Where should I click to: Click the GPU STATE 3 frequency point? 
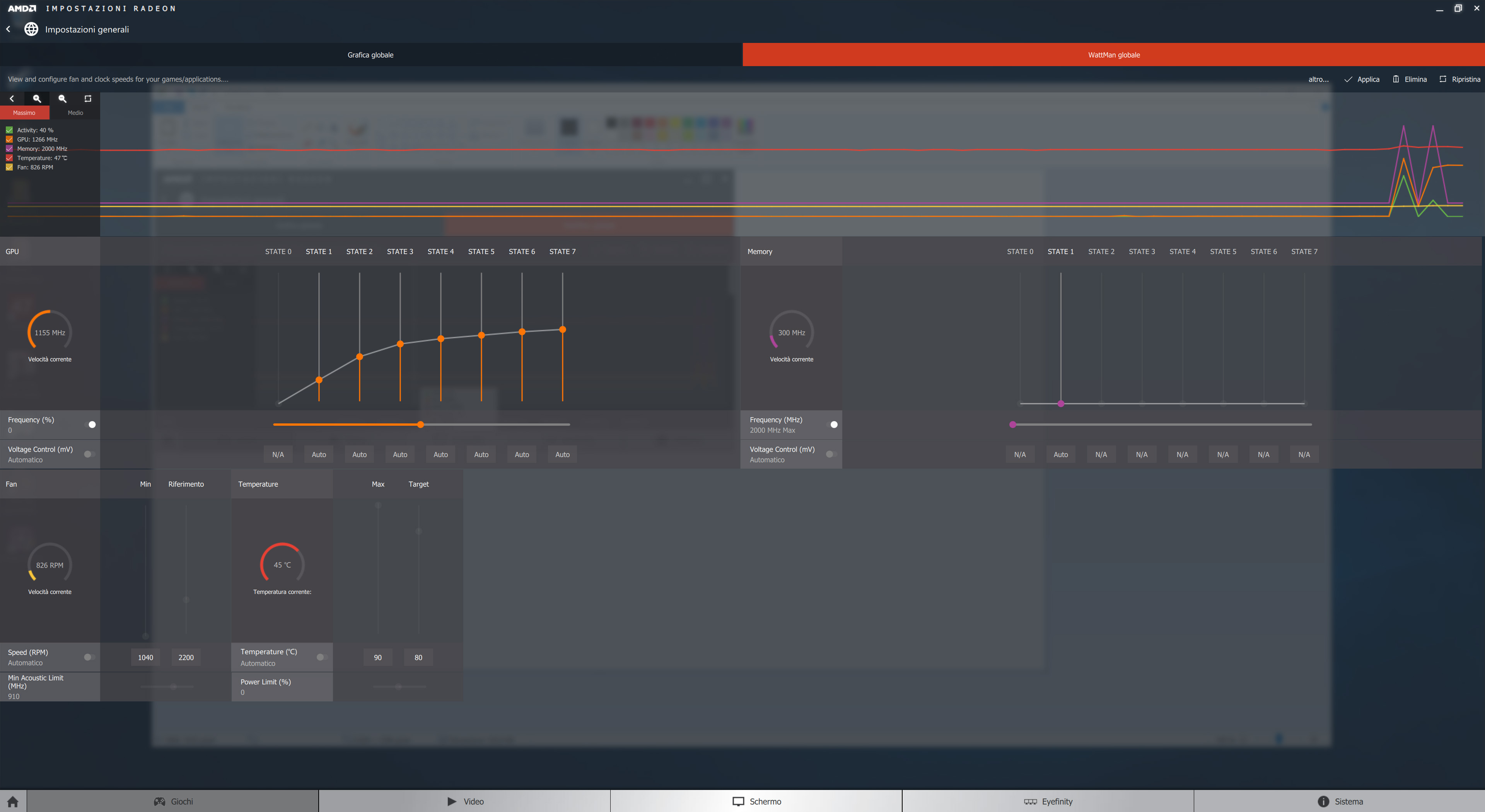(x=400, y=344)
